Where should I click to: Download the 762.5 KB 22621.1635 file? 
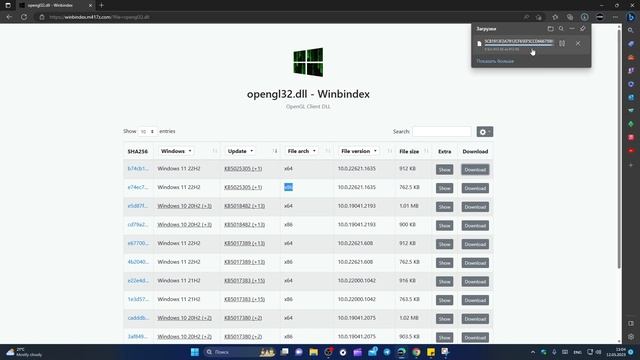point(475,188)
